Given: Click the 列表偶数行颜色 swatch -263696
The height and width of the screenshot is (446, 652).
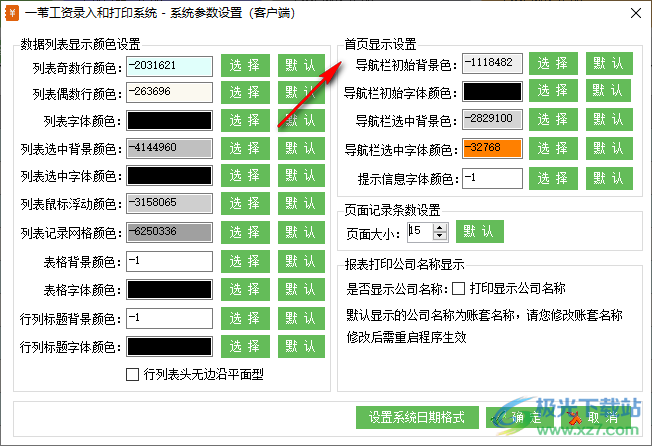Looking at the screenshot, I should pyautogui.click(x=170, y=93).
